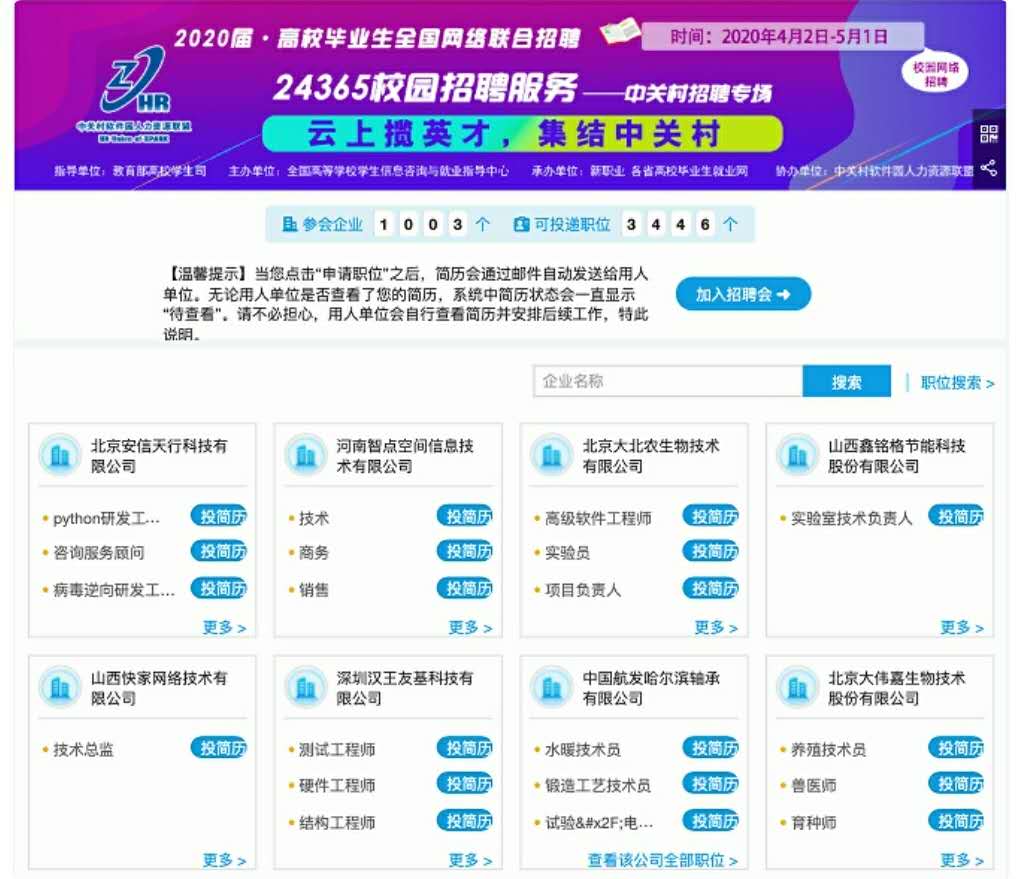This screenshot has width=1026, height=879.
Task: Send resume for 兽医师
Action: 957,783
